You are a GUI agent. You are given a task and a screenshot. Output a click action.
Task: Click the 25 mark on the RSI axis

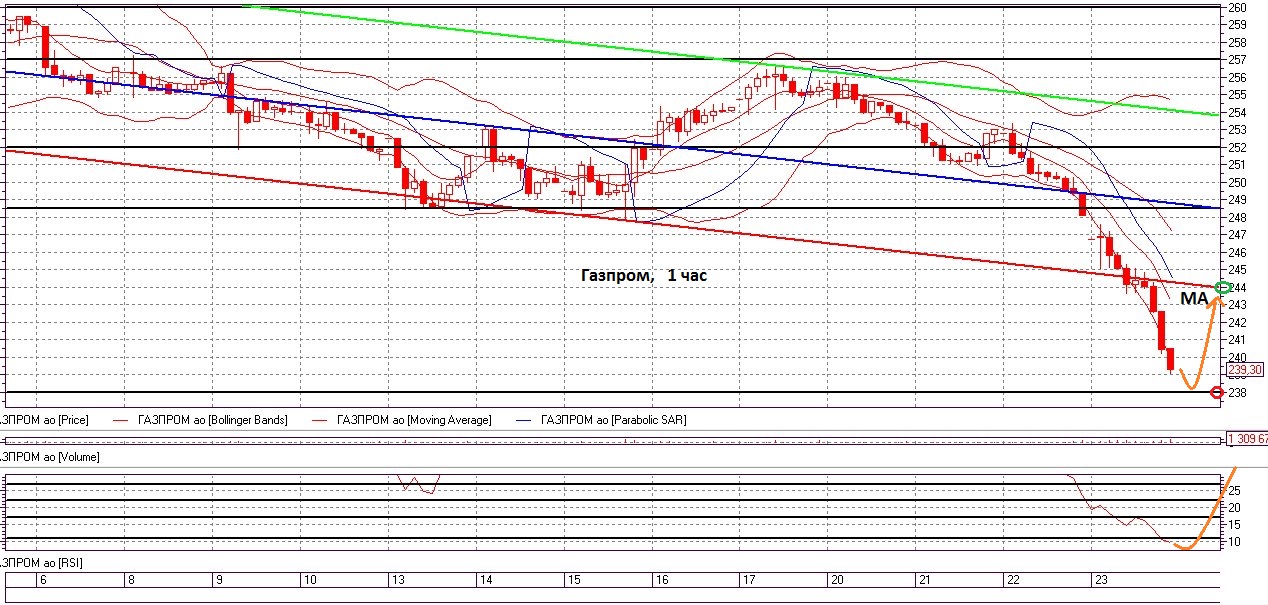(1234, 491)
